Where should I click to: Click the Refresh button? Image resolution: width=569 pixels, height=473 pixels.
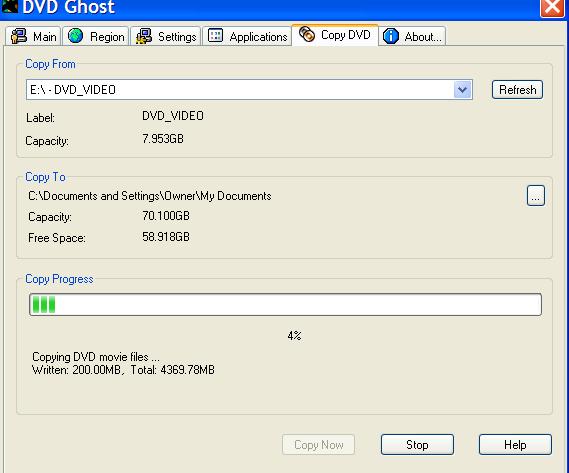point(517,90)
